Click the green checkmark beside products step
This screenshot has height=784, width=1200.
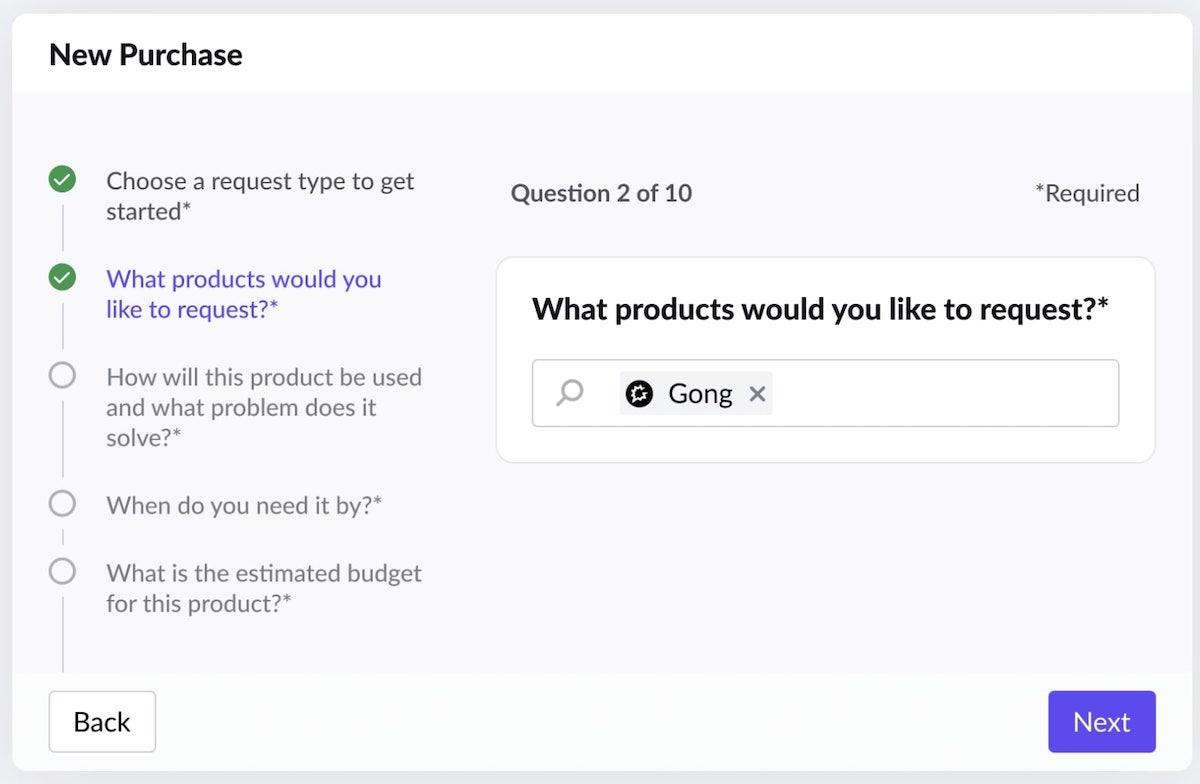pyautogui.click(x=62, y=278)
